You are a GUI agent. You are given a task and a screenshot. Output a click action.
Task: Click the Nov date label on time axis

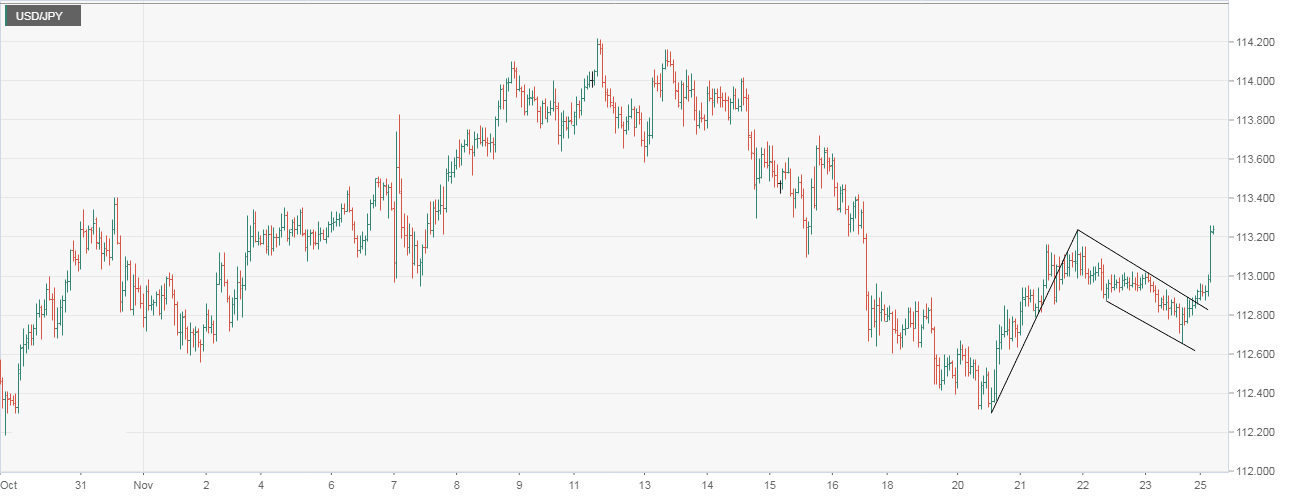[x=143, y=483]
